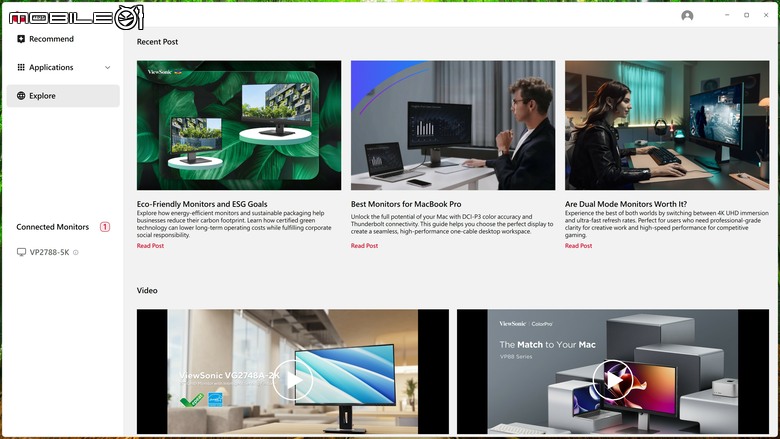This screenshot has height=439, width=780.
Task: Click the Eco-Friendly Monitors and ESG Goals title
Action: 202,204
